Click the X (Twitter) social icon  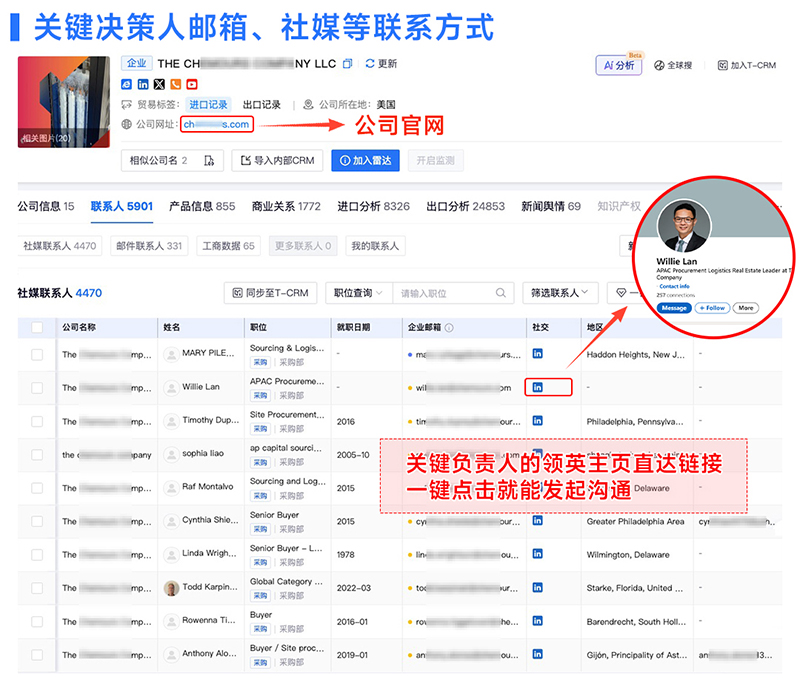[158, 84]
